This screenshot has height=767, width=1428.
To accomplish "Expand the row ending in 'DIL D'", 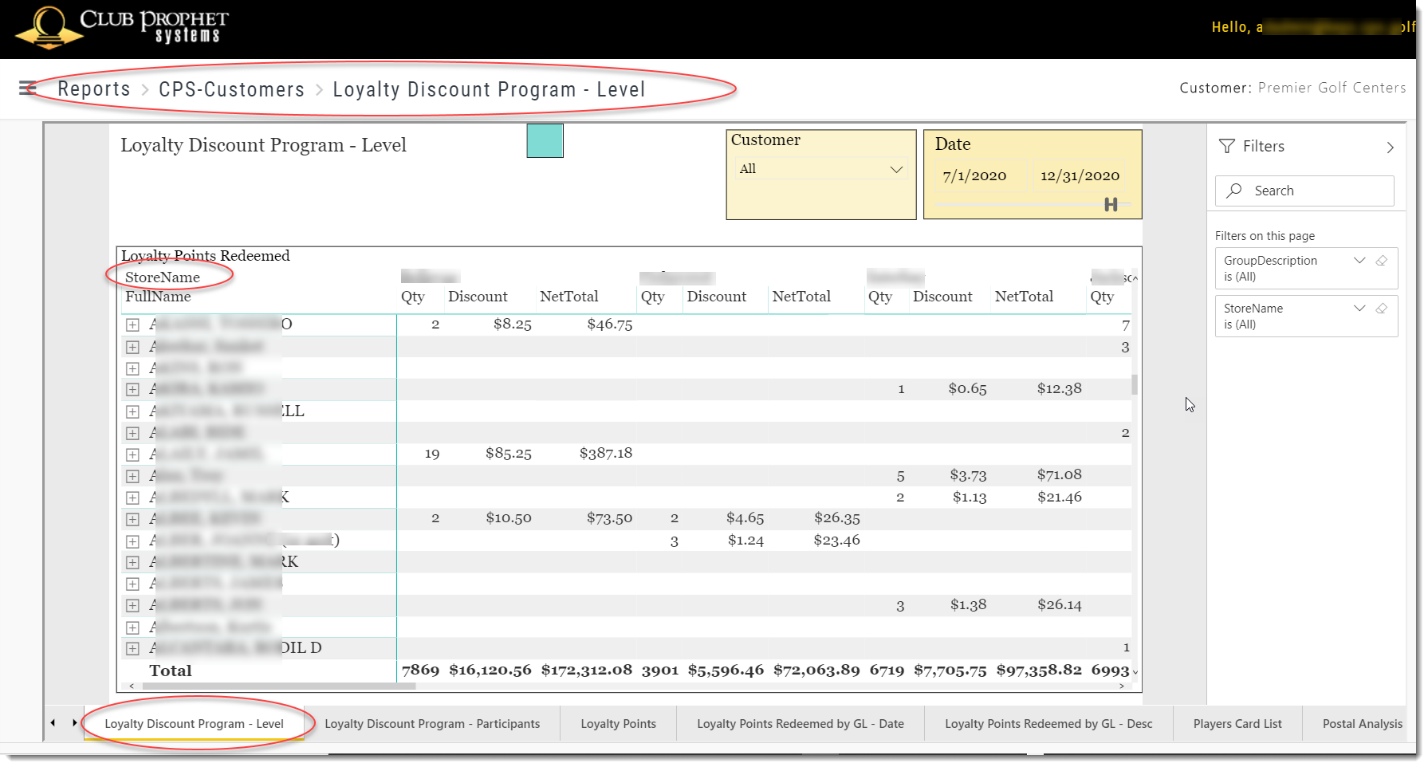I will pos(132,649).
